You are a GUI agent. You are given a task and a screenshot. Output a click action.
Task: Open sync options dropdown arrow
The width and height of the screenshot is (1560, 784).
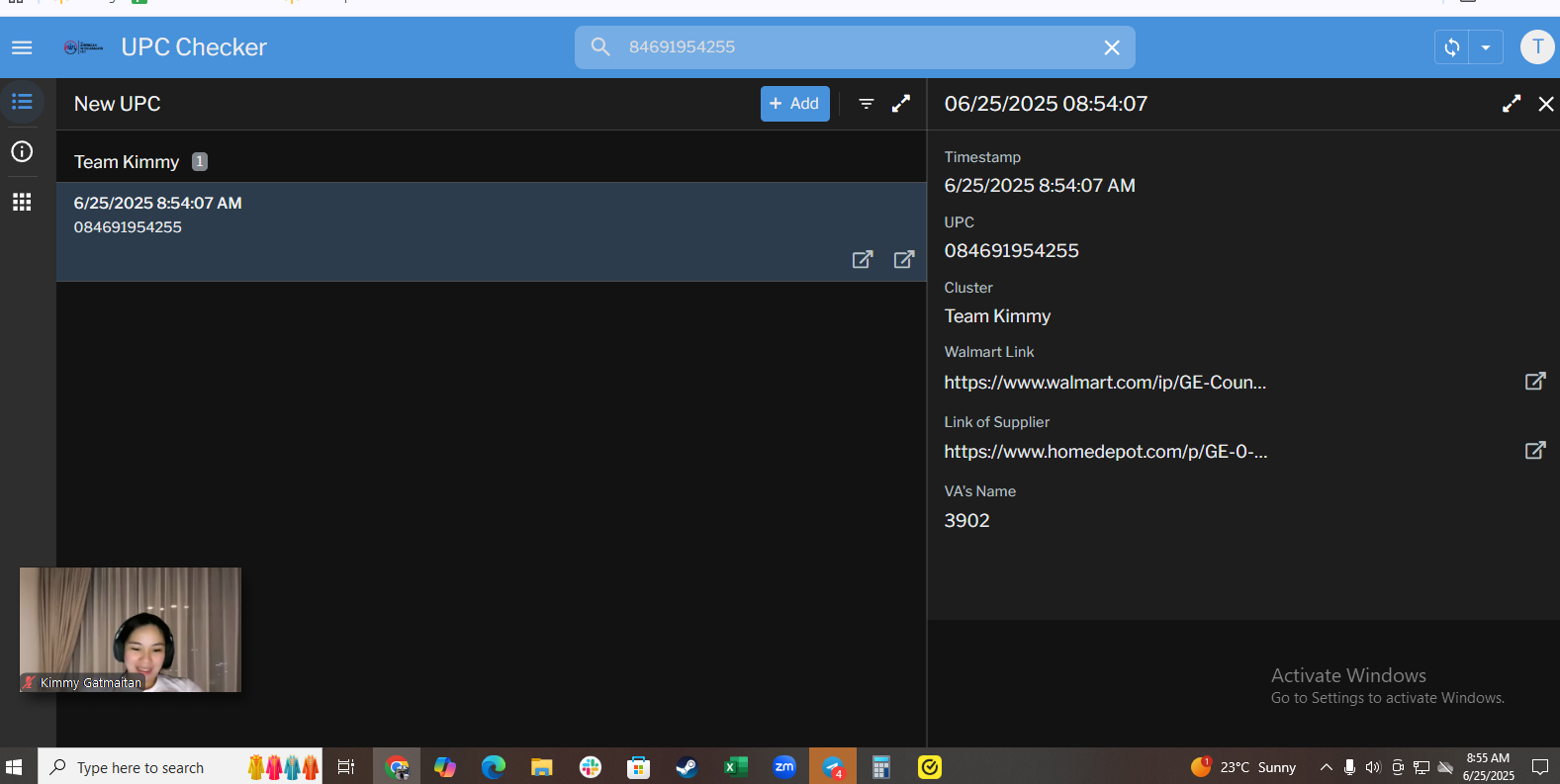1485,47
